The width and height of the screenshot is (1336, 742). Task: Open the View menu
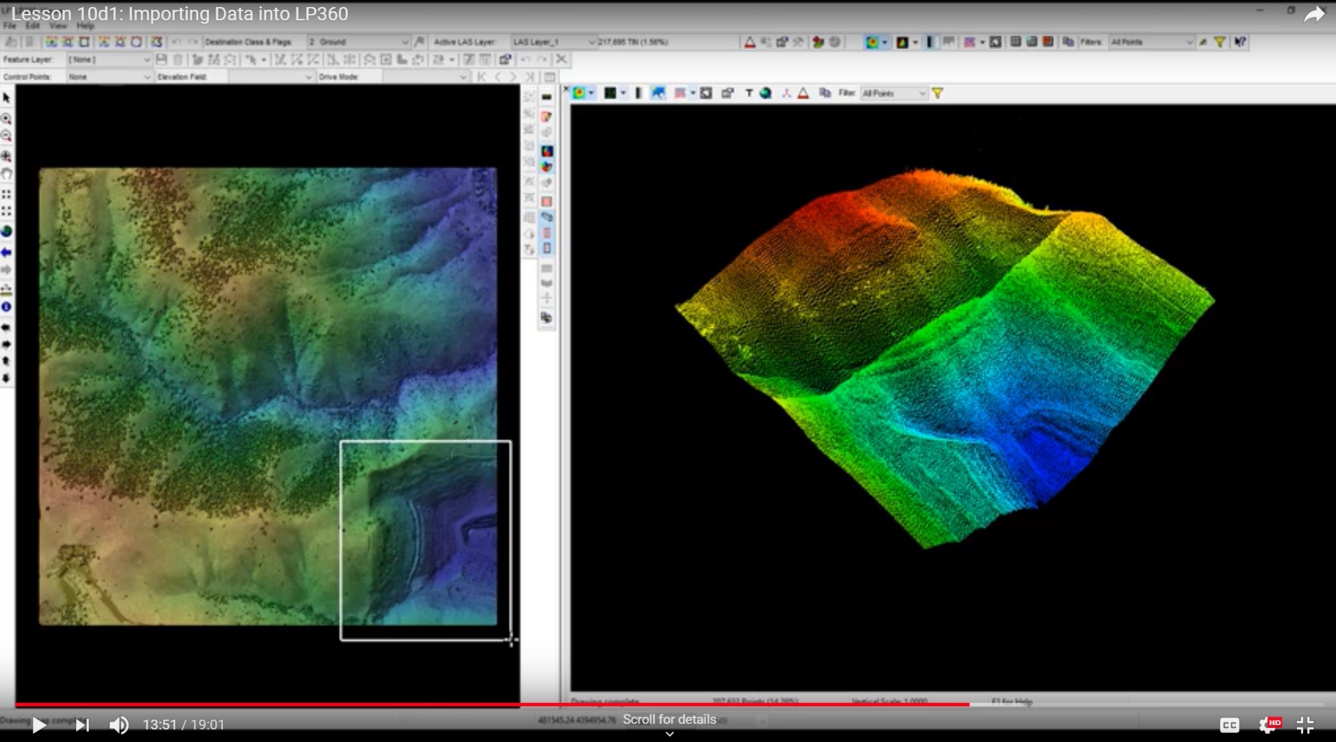pos(59,26)
